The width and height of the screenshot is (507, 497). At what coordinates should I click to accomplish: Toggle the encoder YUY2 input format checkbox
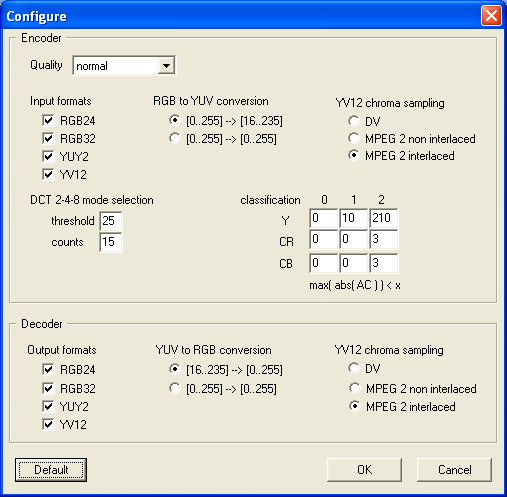tap(48, 156)
